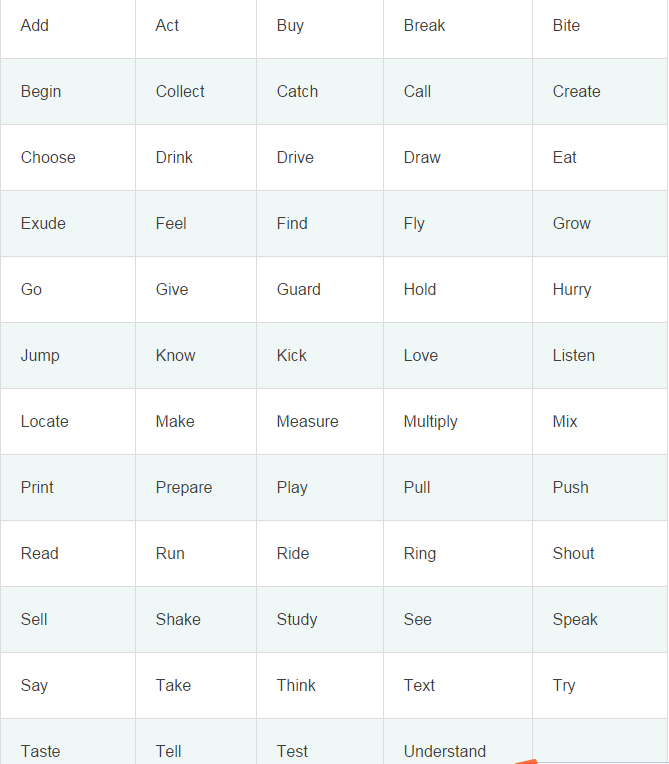Screen dimensions: 669x764
Task: Click the word Create
Action: (x=576, y=92)
